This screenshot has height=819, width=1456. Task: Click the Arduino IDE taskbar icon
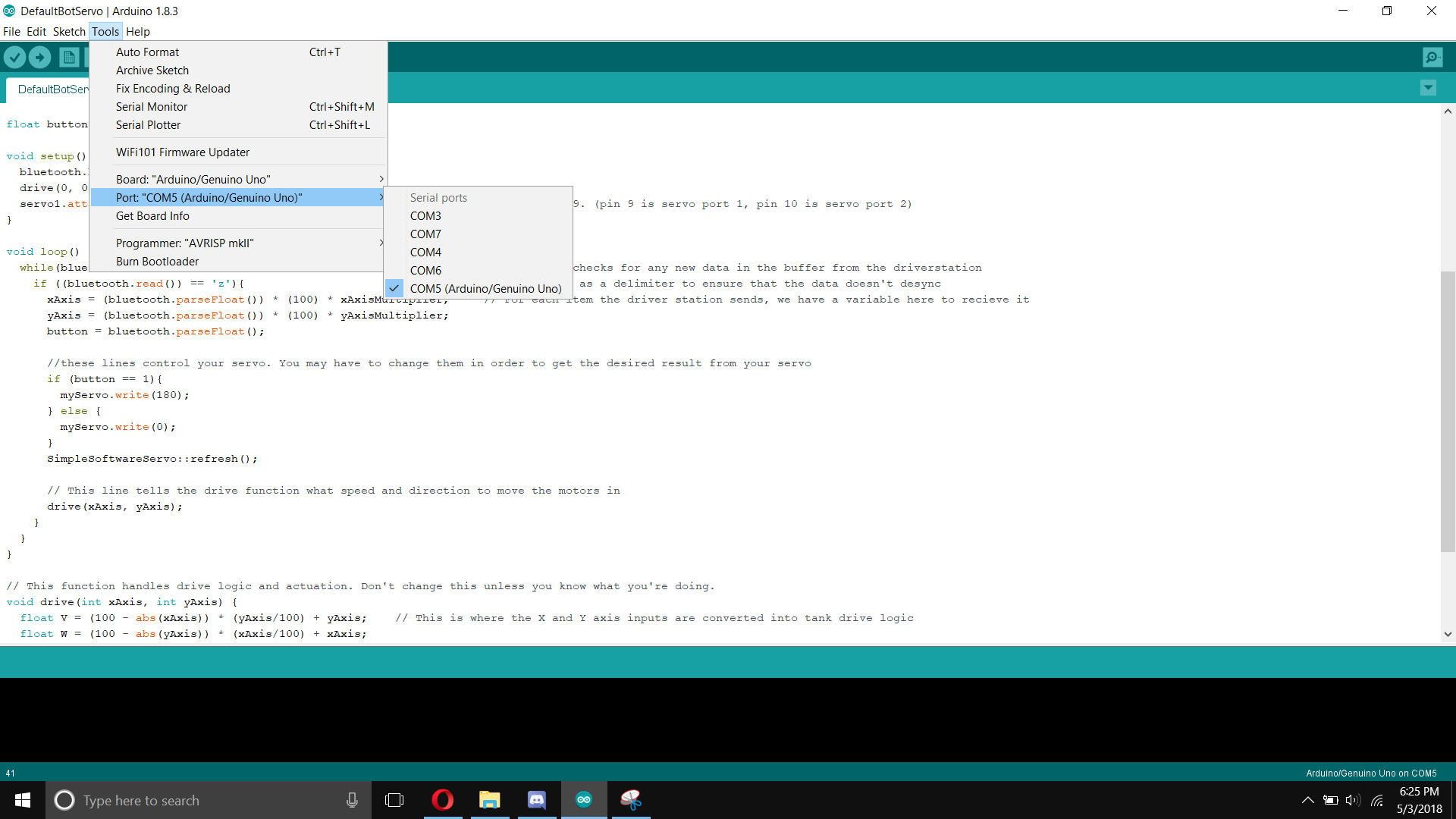[x=584, y=800]
